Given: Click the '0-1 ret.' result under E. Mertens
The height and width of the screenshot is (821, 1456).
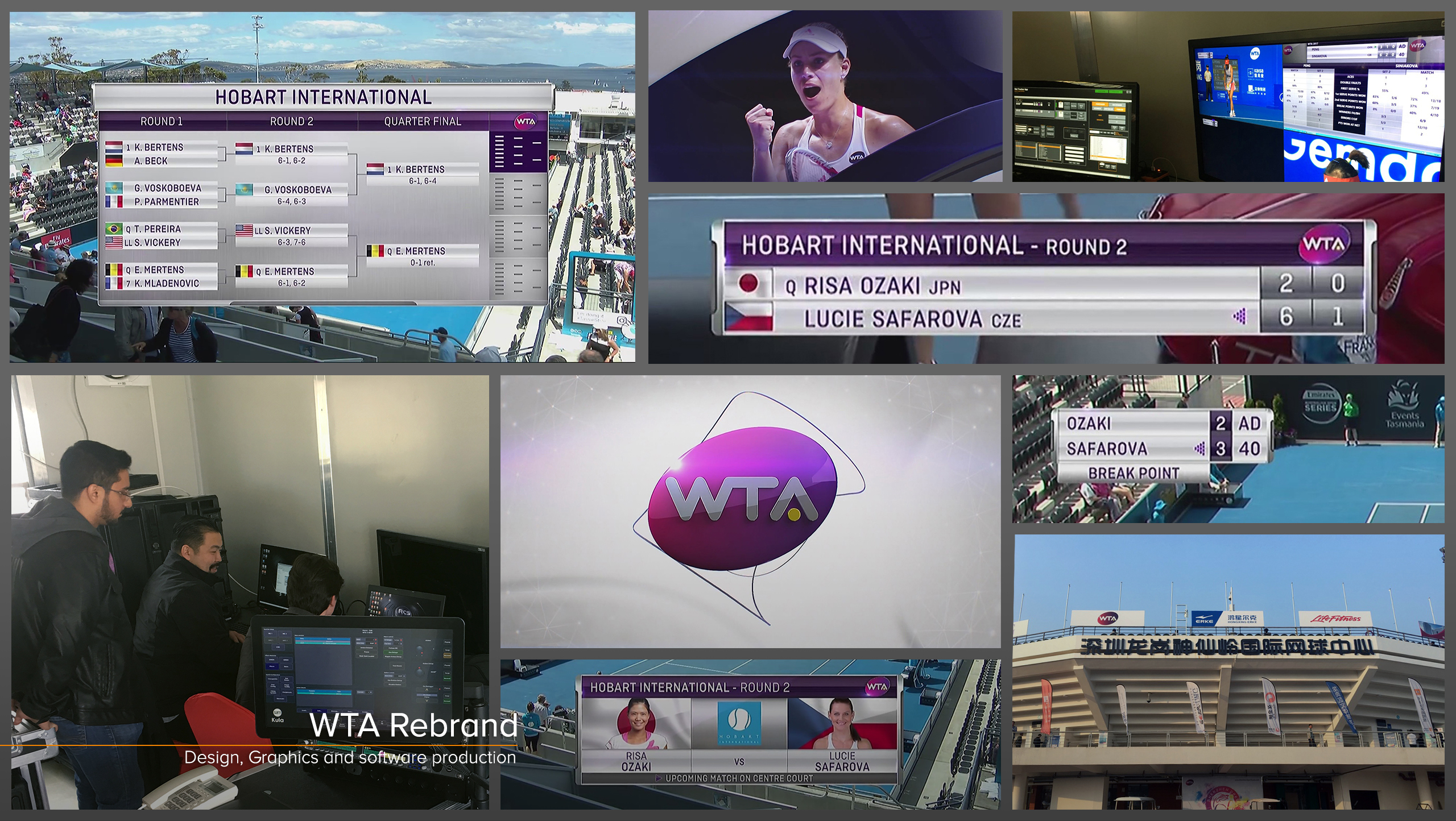Looking at the screenshot, I should click(423, 263).
